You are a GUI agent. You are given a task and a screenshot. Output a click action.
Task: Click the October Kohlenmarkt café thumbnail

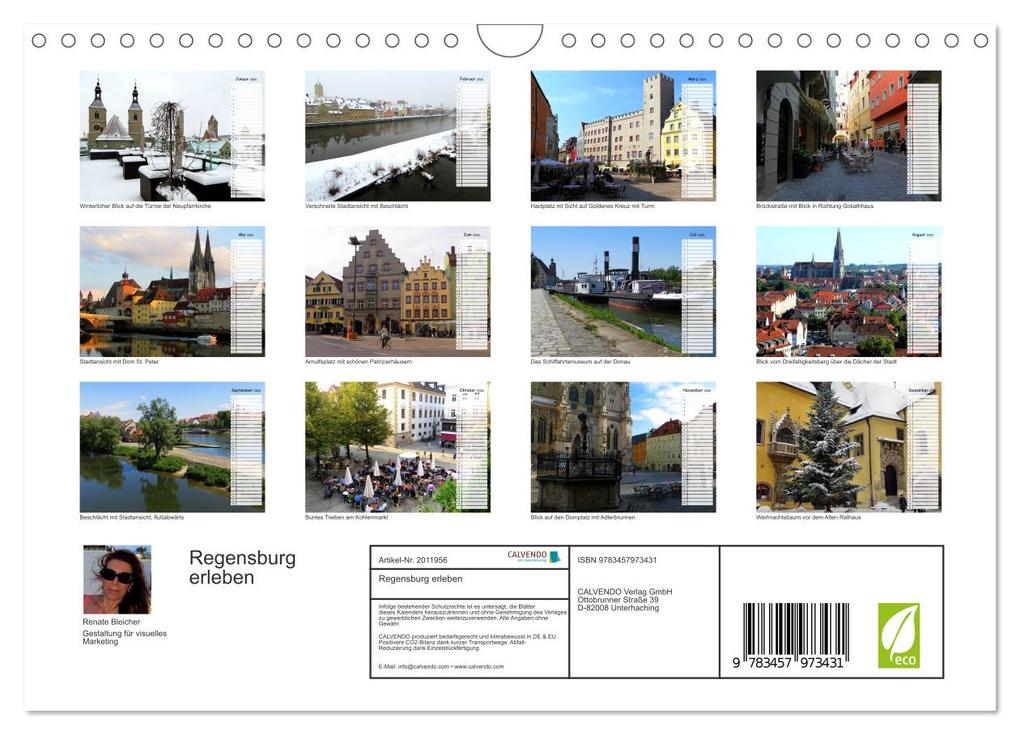pos(397,447)
